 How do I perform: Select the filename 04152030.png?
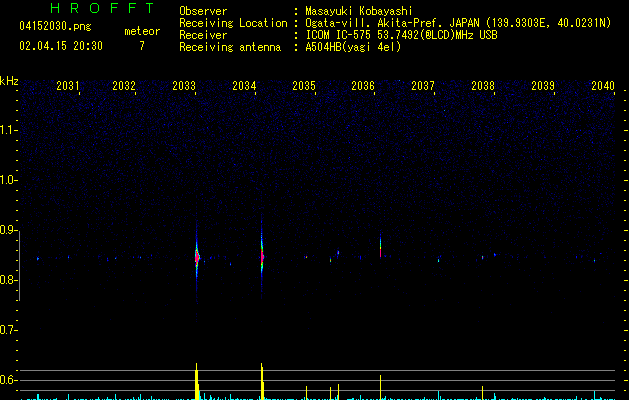pyautogui.click(x=55, y=27)
